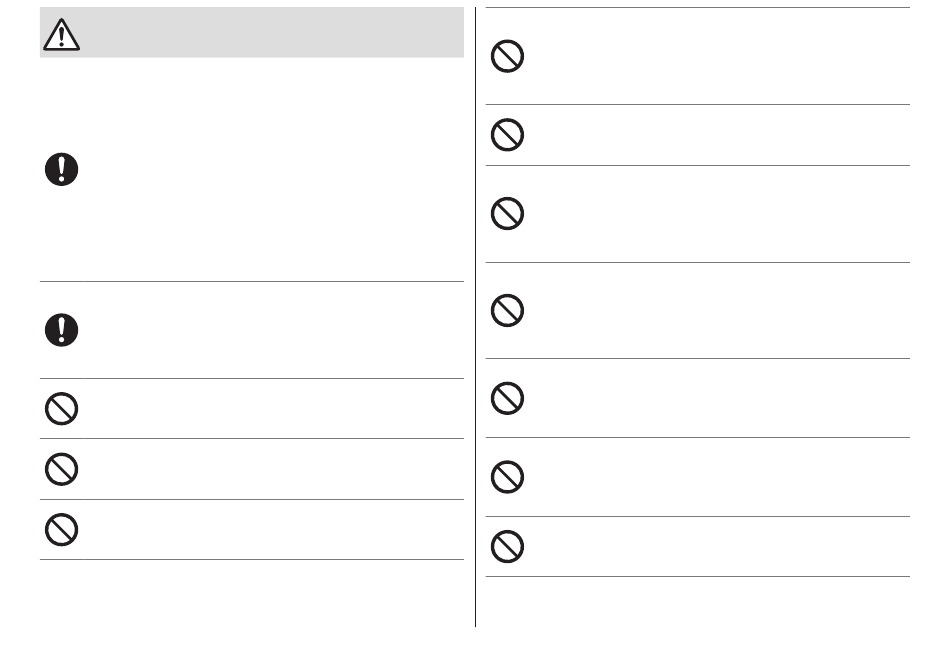Select first prohibition icon in left column
Image resolution: width=950 pixels, height=656 pixels.
coord(61,409)
